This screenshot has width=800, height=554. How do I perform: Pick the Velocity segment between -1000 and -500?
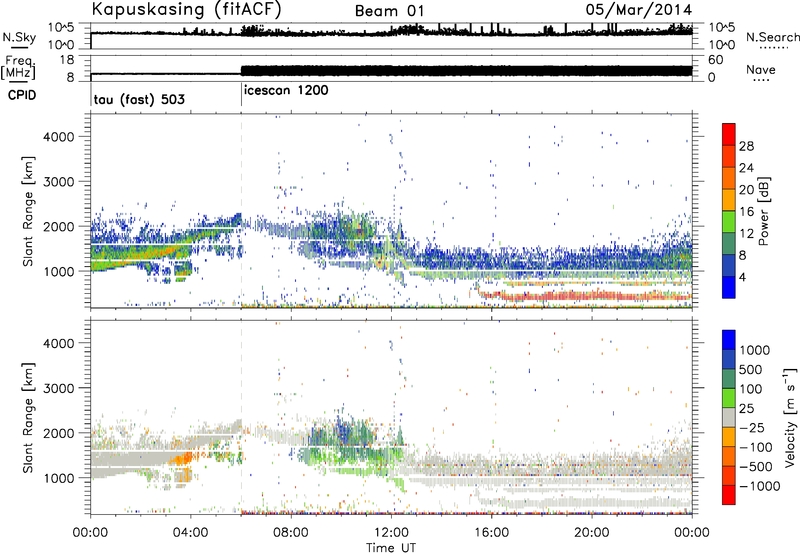(729, 475)
